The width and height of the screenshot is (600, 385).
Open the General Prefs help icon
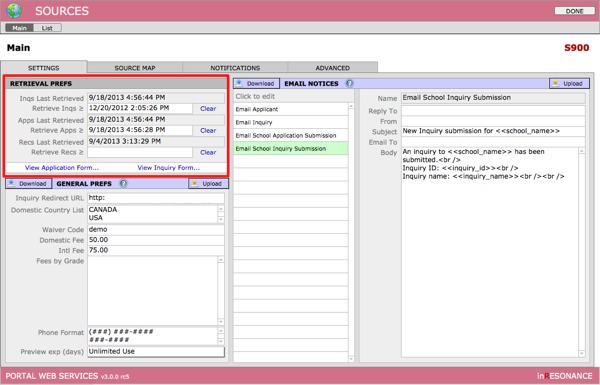pos(123,183)
